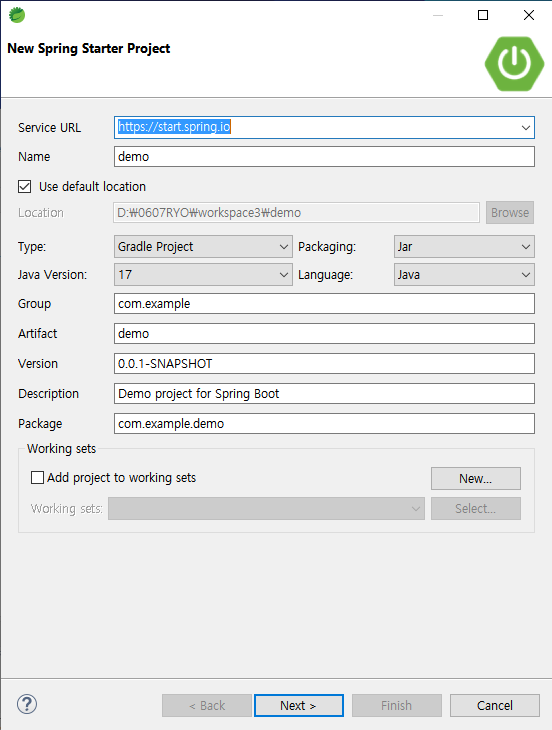The image size is (552, 730).
Task: Maximize the New Spring Starter Project window
Action: coord(483,15)
